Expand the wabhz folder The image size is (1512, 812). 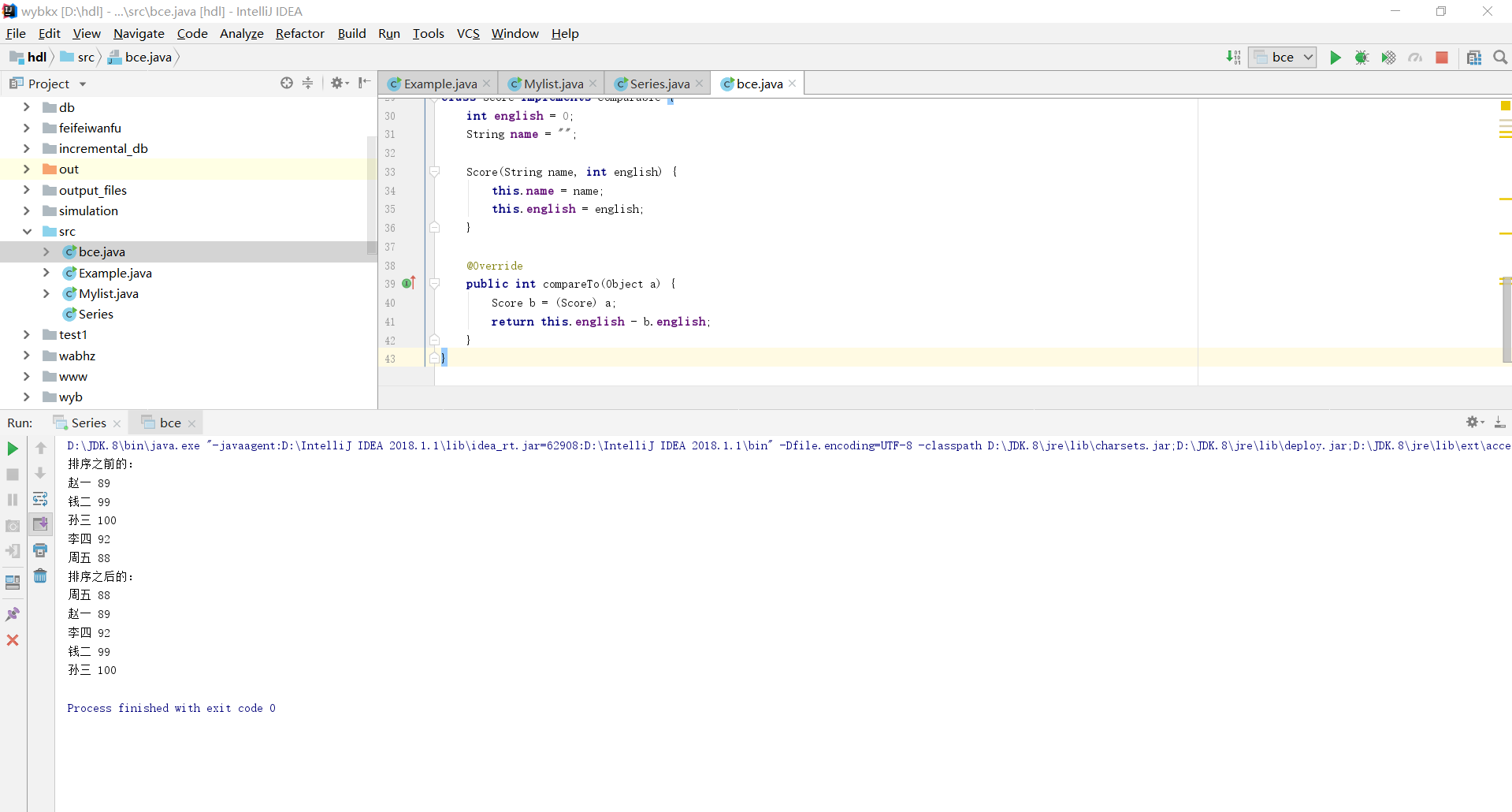pyautogui.click(x=26, y=356)
